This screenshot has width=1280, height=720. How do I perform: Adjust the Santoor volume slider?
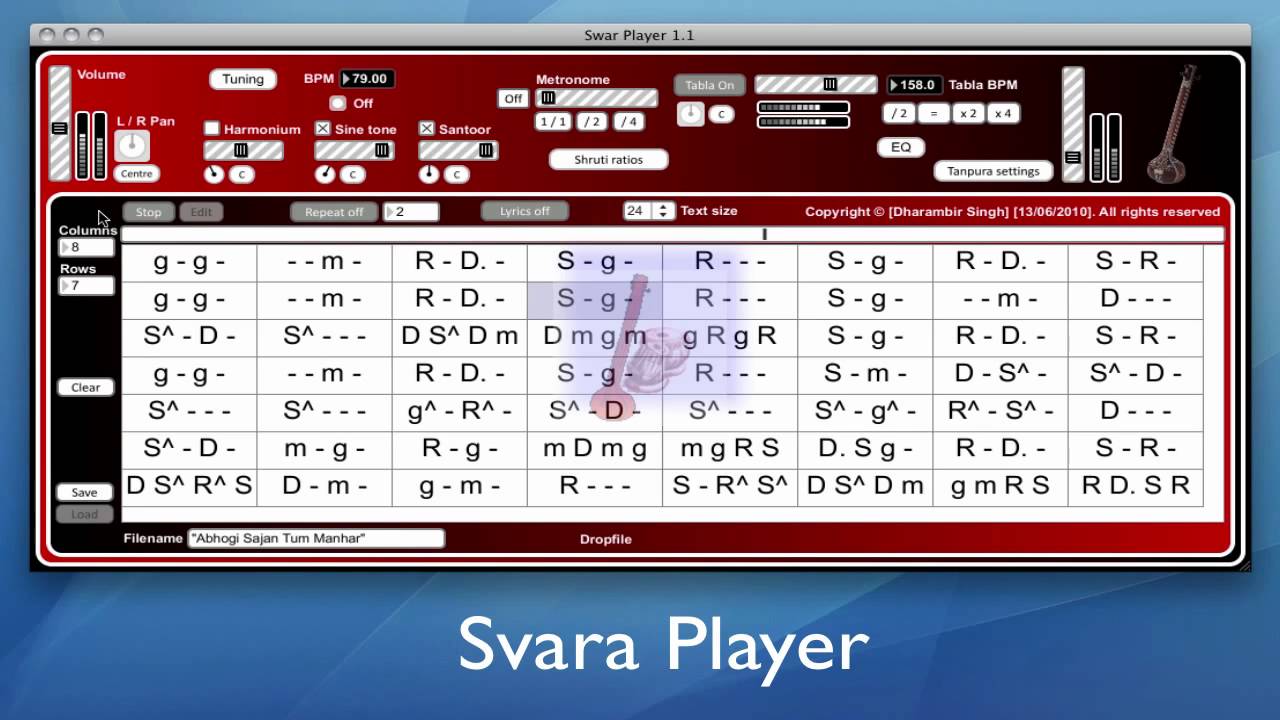pos(458,150)
